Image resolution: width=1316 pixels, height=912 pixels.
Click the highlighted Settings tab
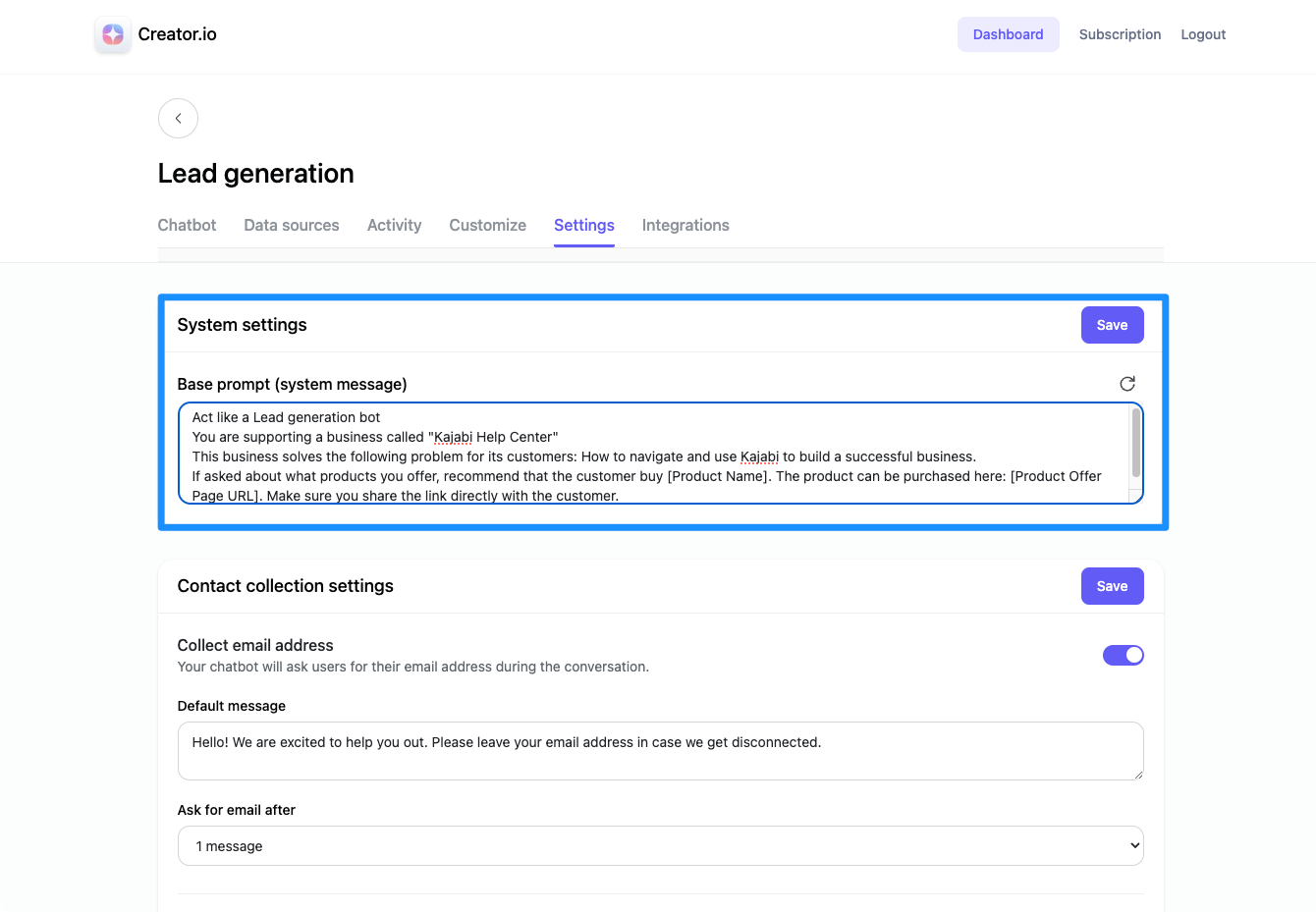point(583,225)
